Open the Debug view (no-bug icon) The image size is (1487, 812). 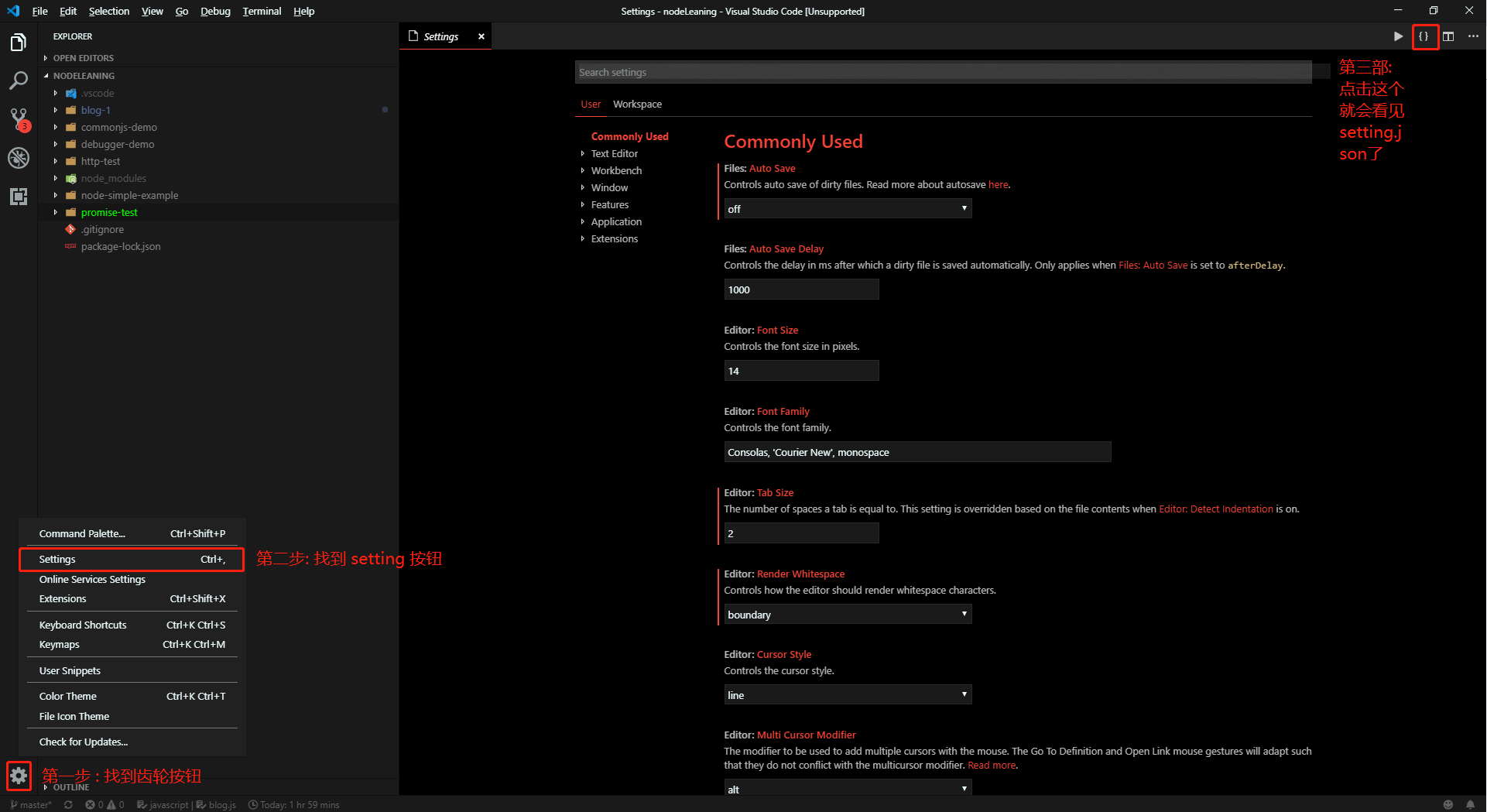[x=19, y=158]
